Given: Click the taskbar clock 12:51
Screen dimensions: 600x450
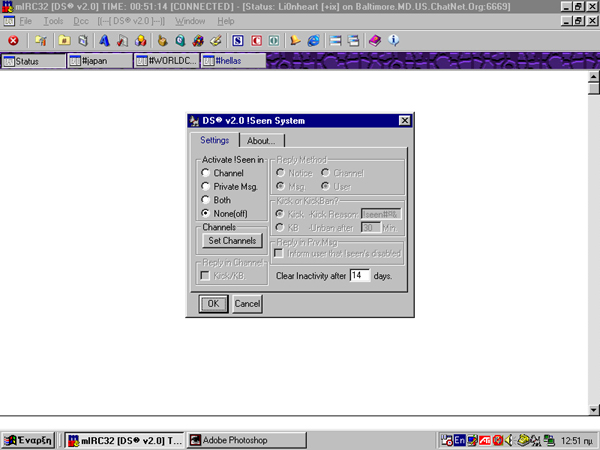Looking at the screenshot, I should click(577, 441).
